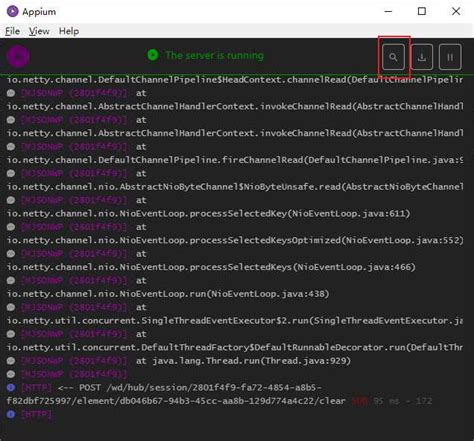
Task: Select the HTTP POST /wd/hub/session log line
Action: pos(190,388)
